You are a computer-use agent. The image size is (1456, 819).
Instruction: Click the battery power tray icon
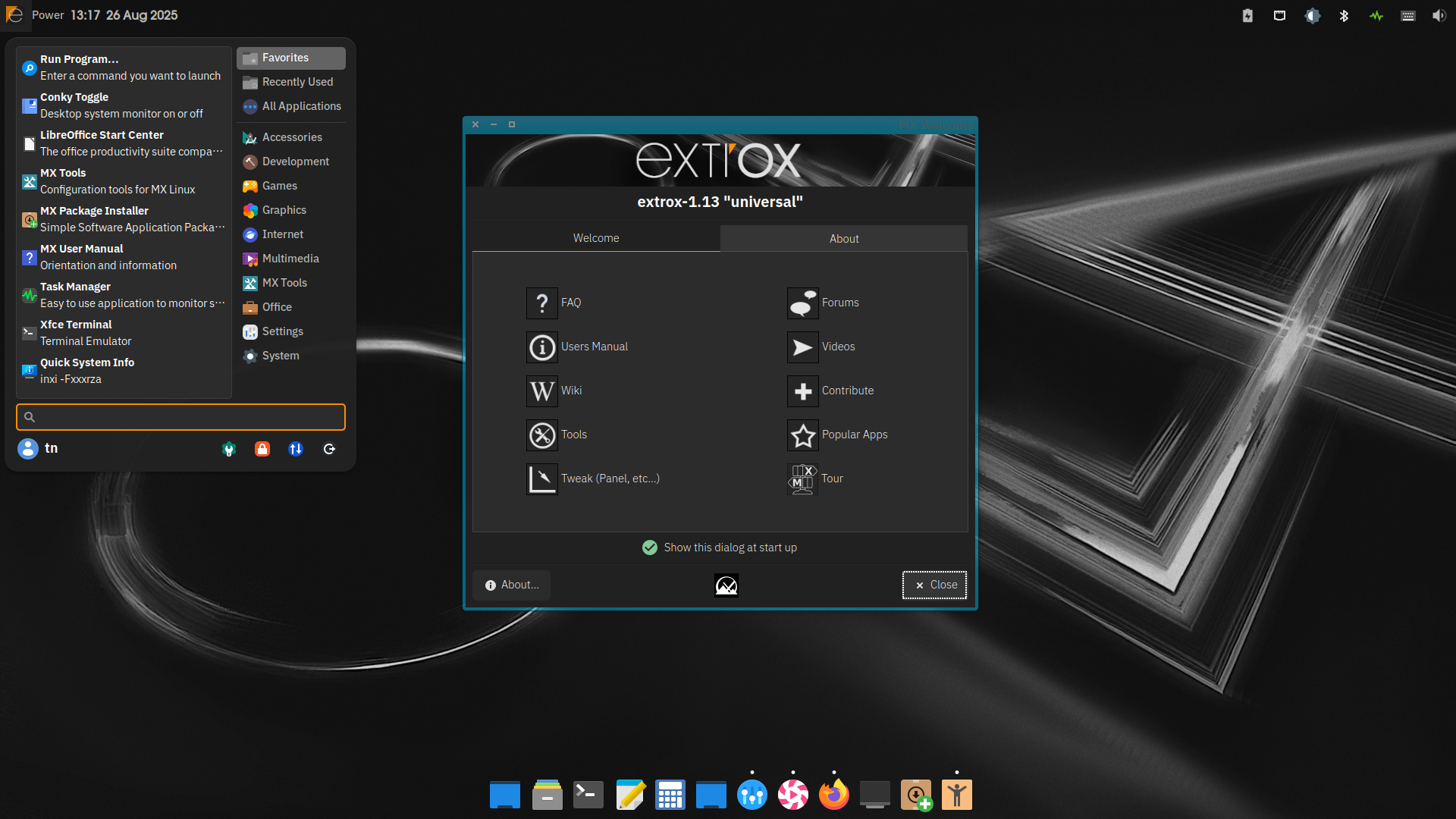1247,15
